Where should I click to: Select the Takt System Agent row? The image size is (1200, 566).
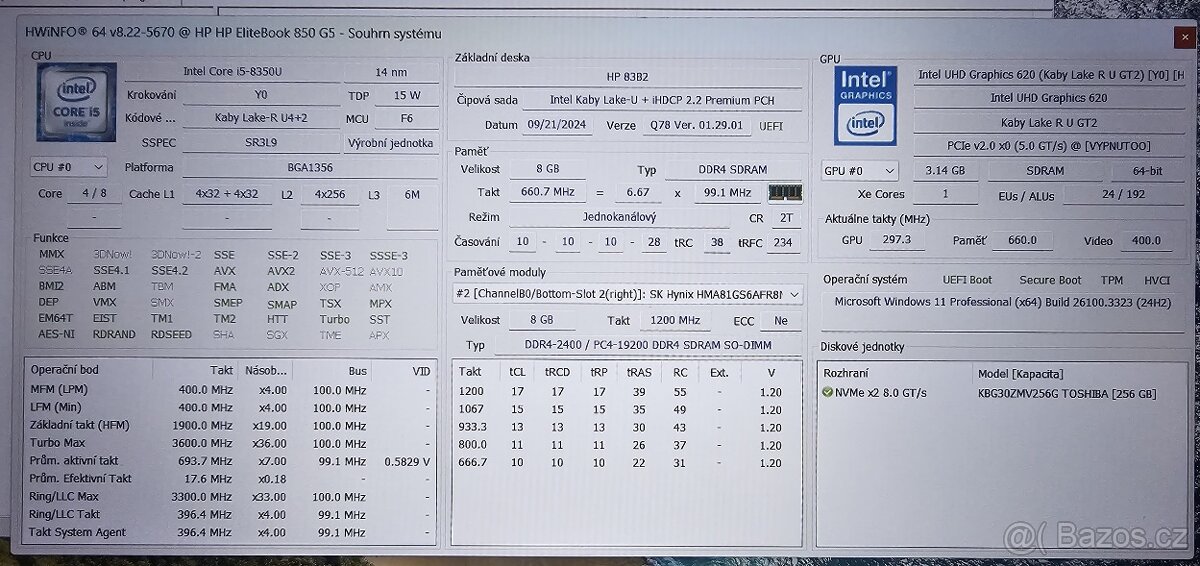(231, 533)
